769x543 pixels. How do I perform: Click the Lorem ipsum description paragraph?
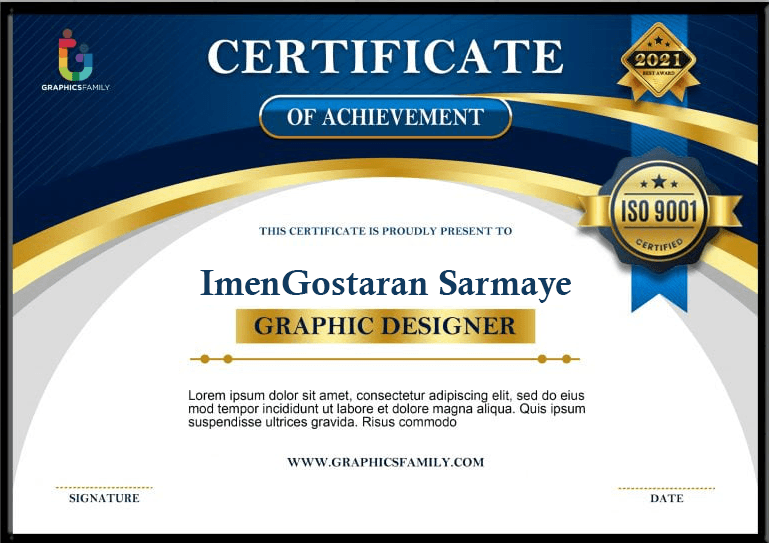click(385, 409)
